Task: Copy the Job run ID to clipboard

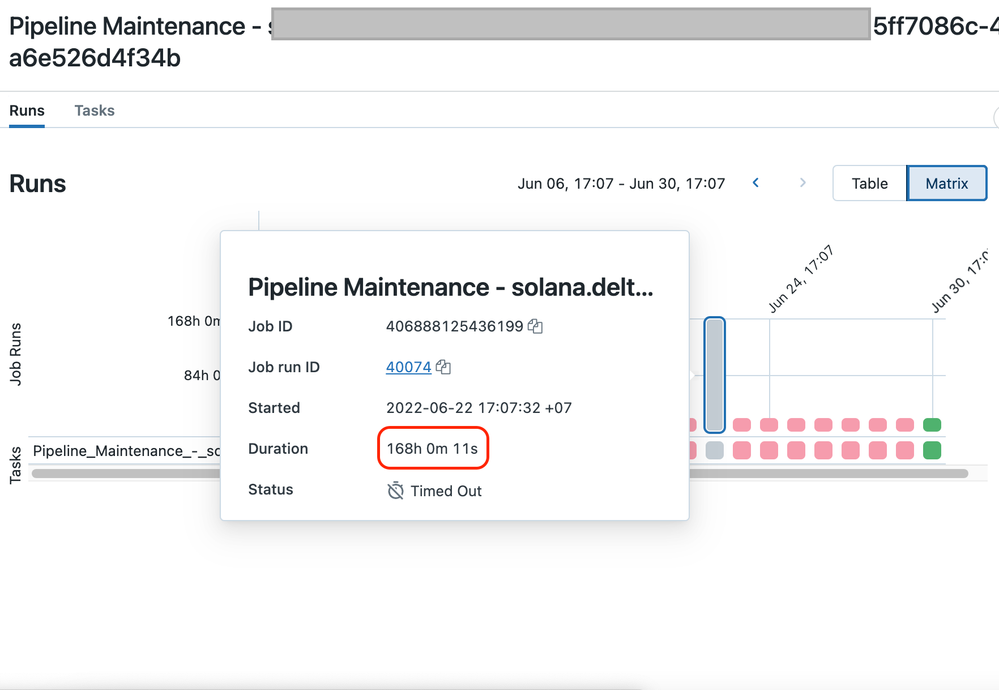Action: tap(443, 367)
